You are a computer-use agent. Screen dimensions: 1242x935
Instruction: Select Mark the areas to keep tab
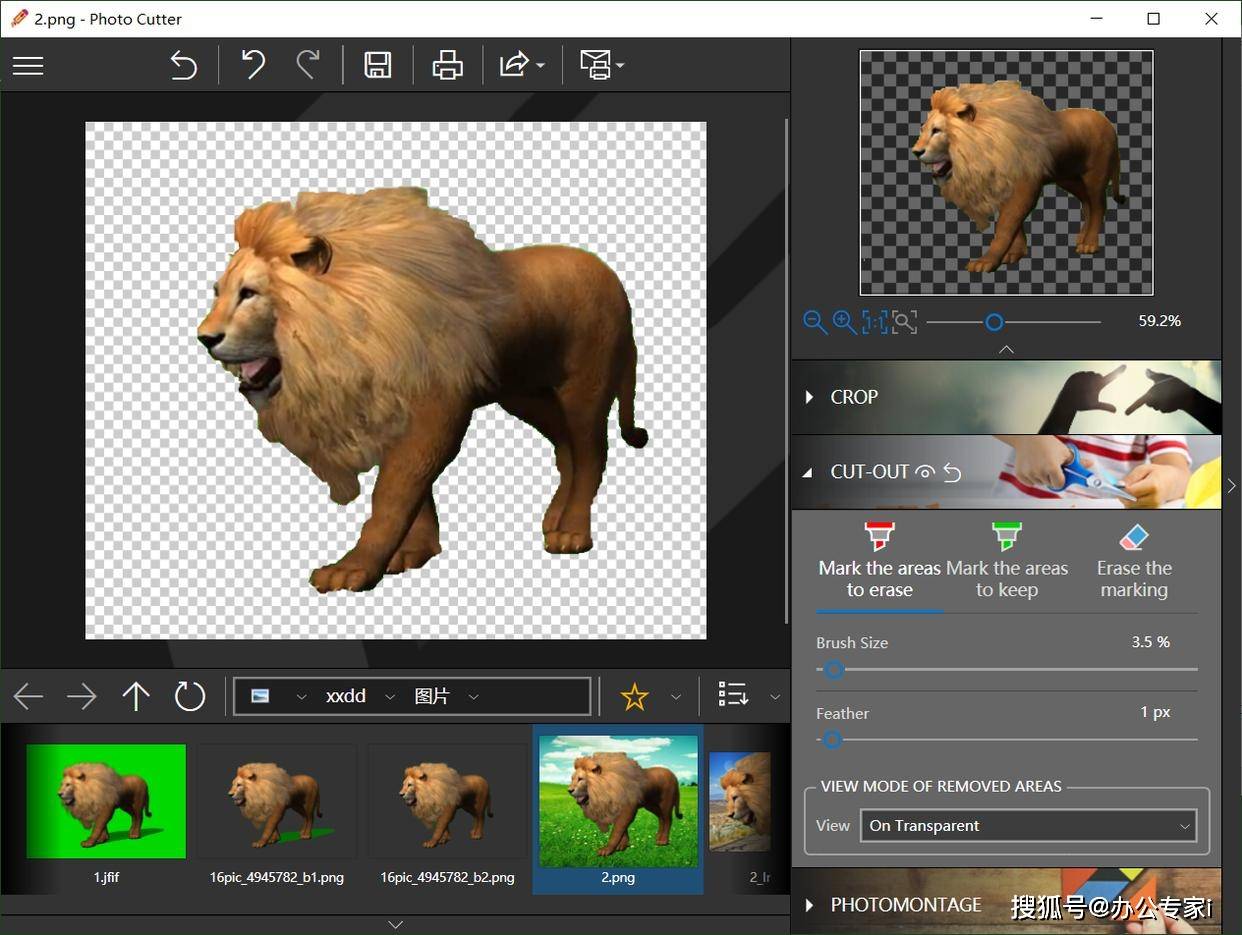click(1007, 565)
